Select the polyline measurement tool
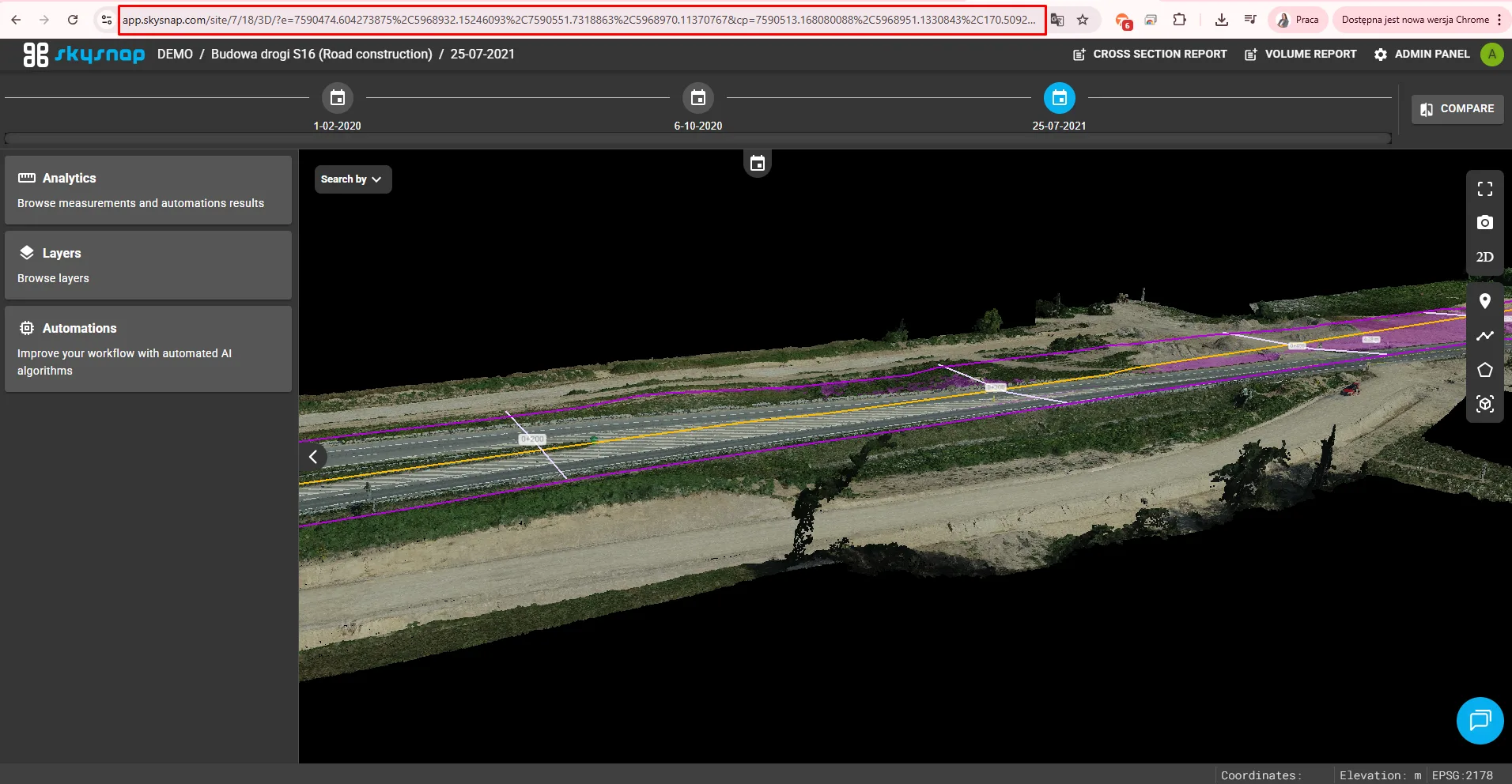Image resolution: width=1512 pixels, height=784 pixels. (x=1484, y=336)
